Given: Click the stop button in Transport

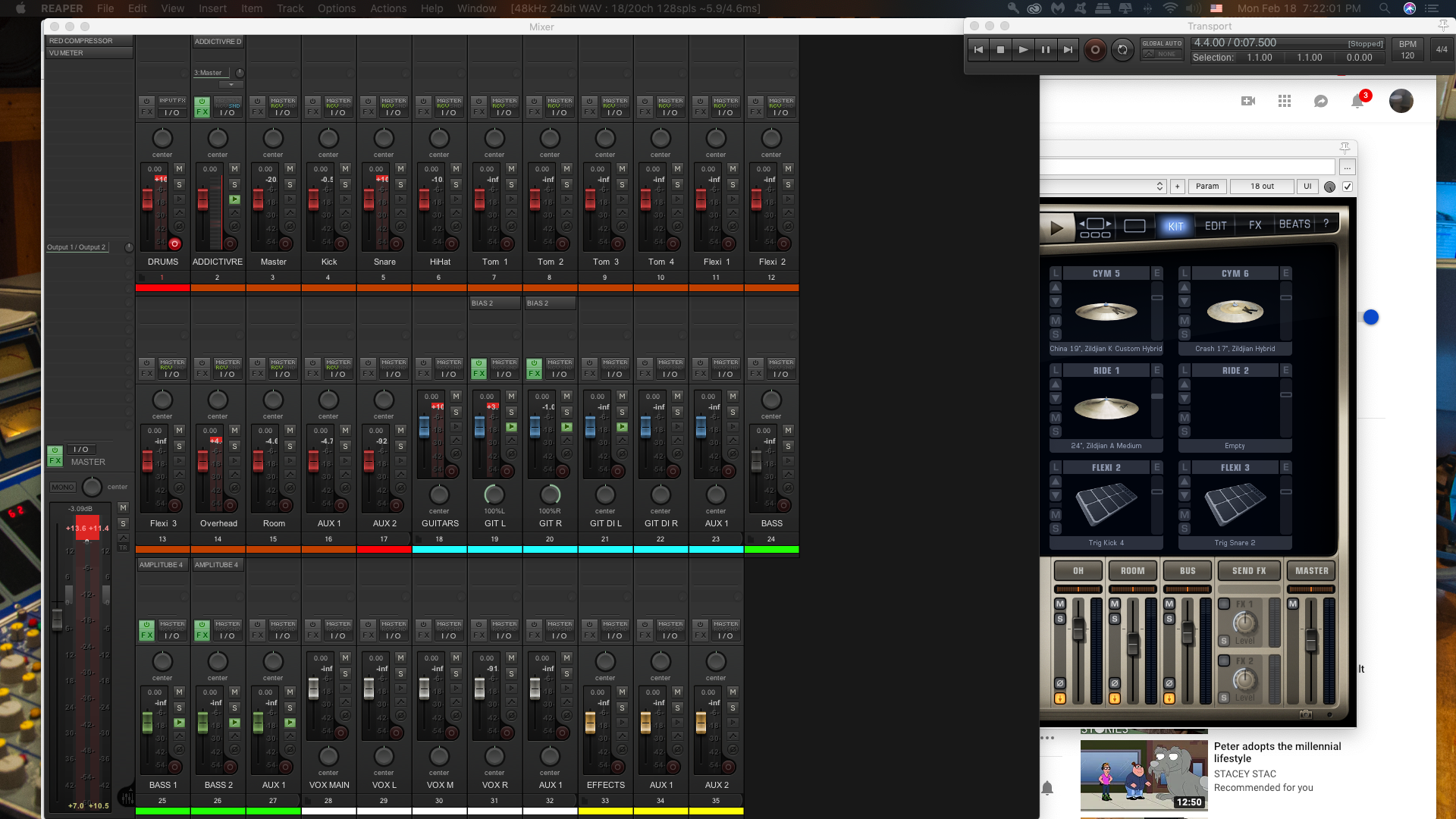Looking at the screenshot, I should pyautogui.click(x=1000, y=50).
